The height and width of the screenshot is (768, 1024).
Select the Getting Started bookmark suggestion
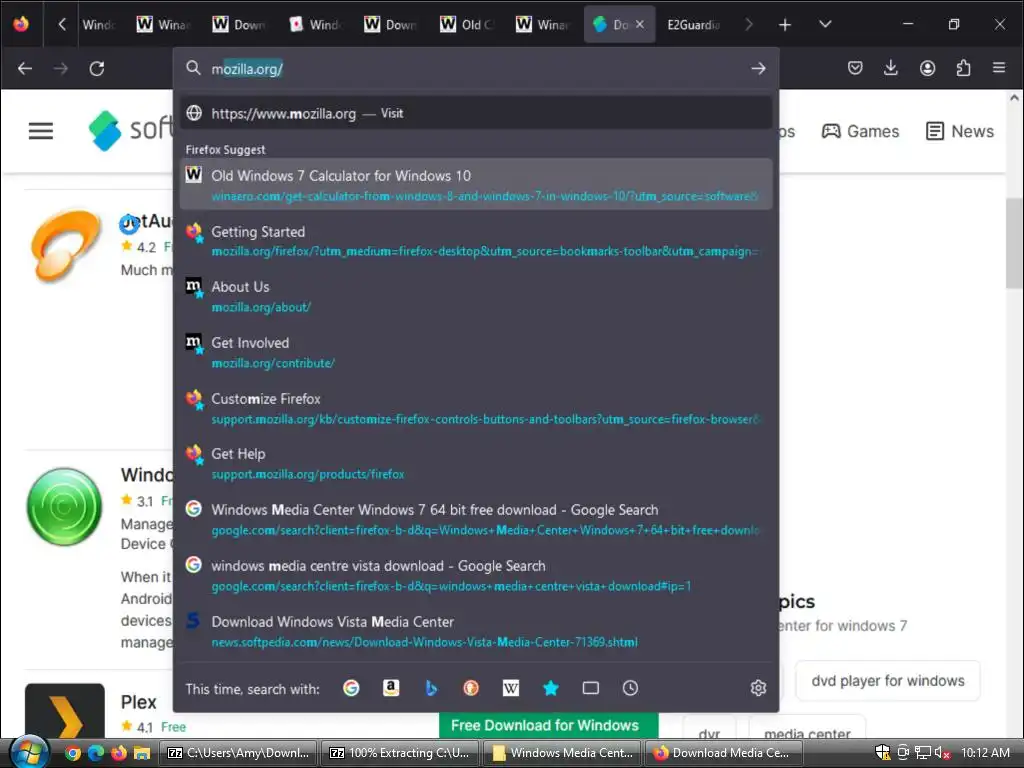476,240
